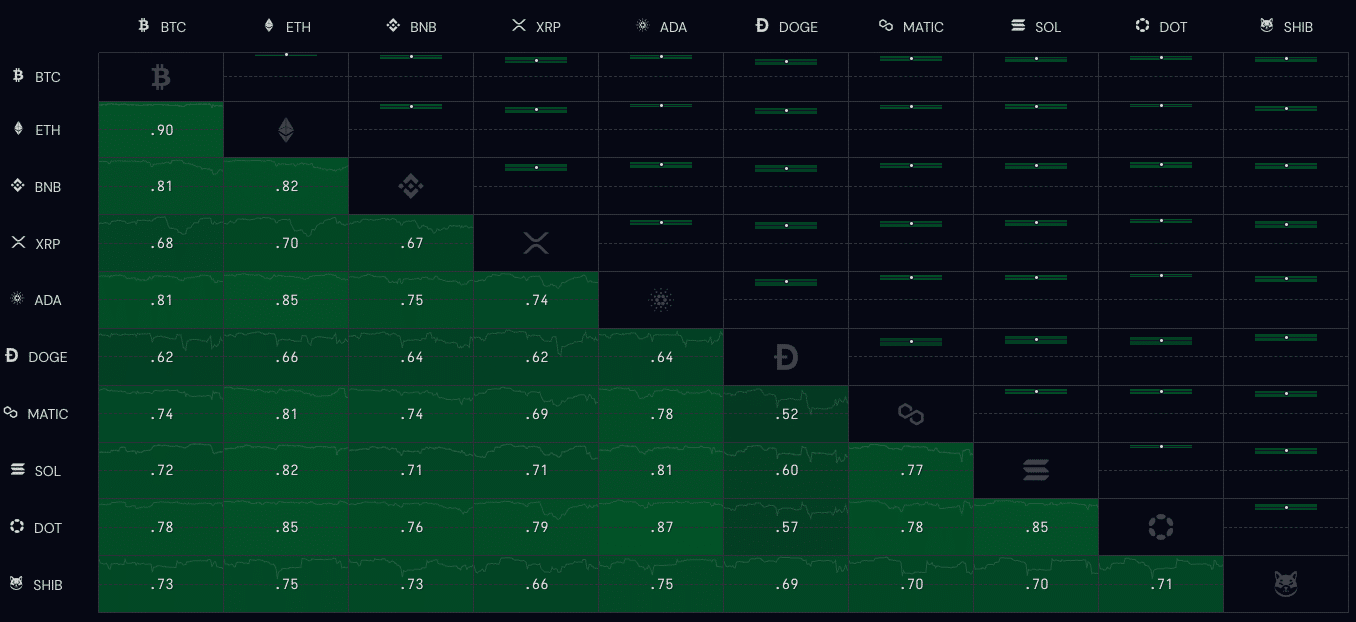
Task: Select the Bitcoin icon in the left sidebar
Action: 17,76
